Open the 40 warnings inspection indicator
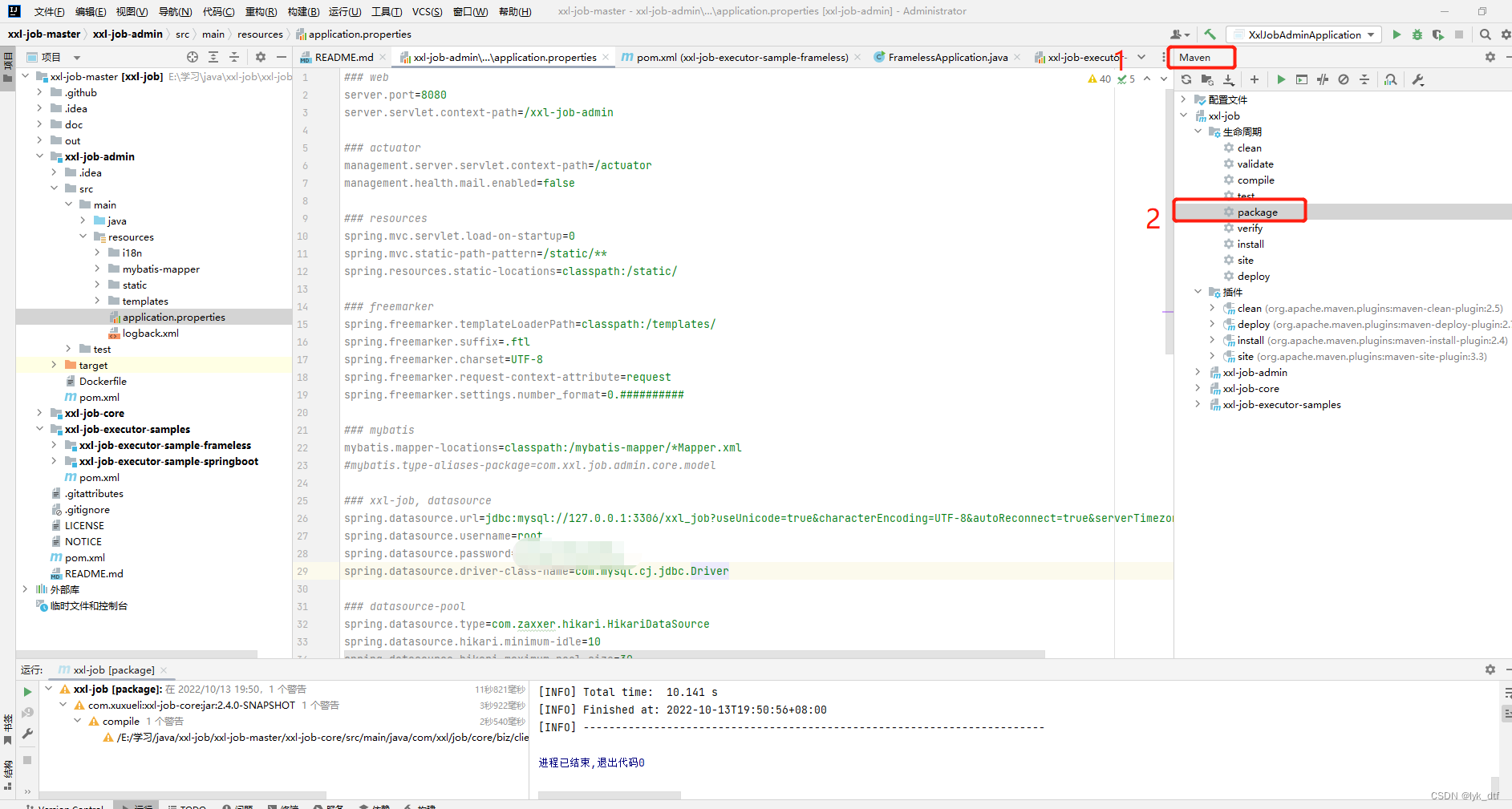 click(x=1099, y=79)
